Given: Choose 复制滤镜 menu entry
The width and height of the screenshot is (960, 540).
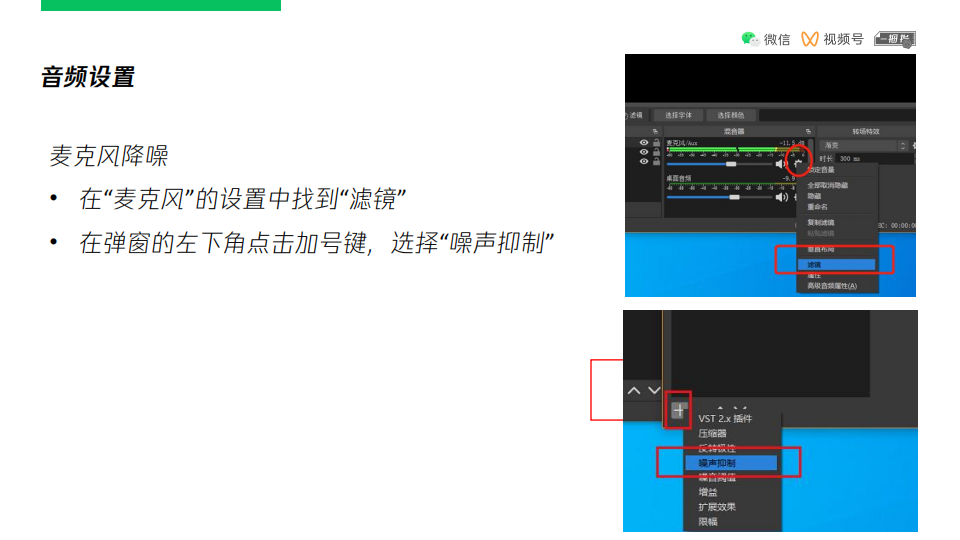Looking at the screenshot, I should coord(820,222).
